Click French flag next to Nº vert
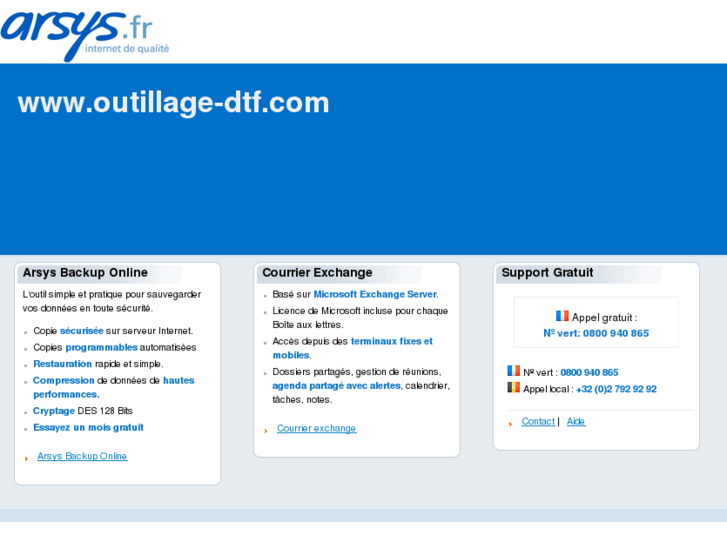727x545 pixels. [513, 371]
